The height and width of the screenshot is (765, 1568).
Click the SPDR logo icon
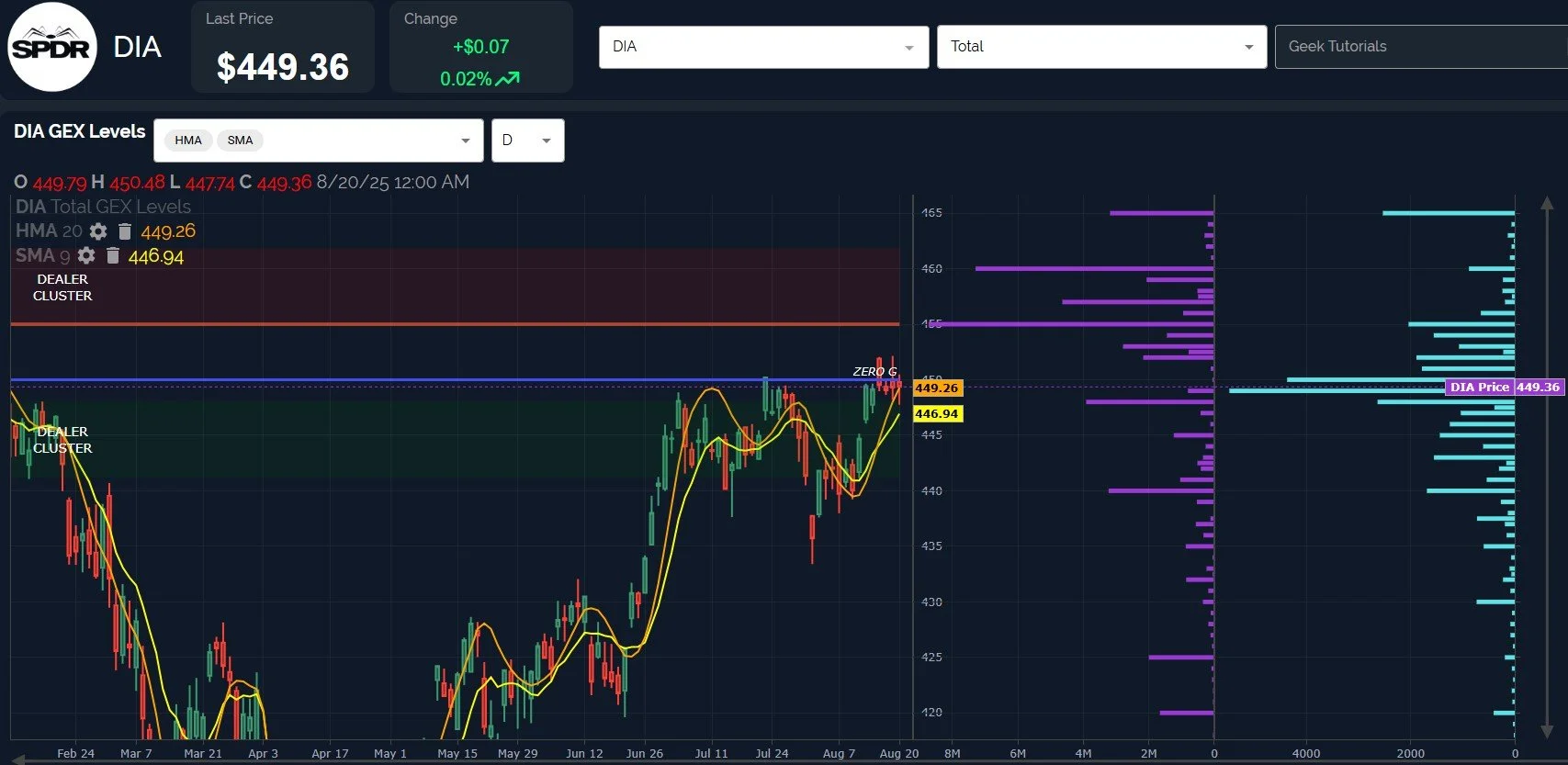pos(52,47)
